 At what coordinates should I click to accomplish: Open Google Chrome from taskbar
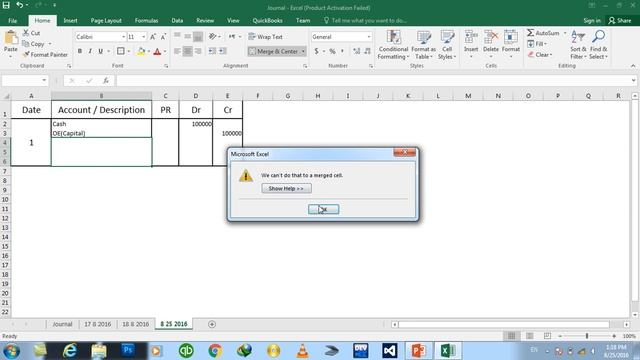pos(215,351)
